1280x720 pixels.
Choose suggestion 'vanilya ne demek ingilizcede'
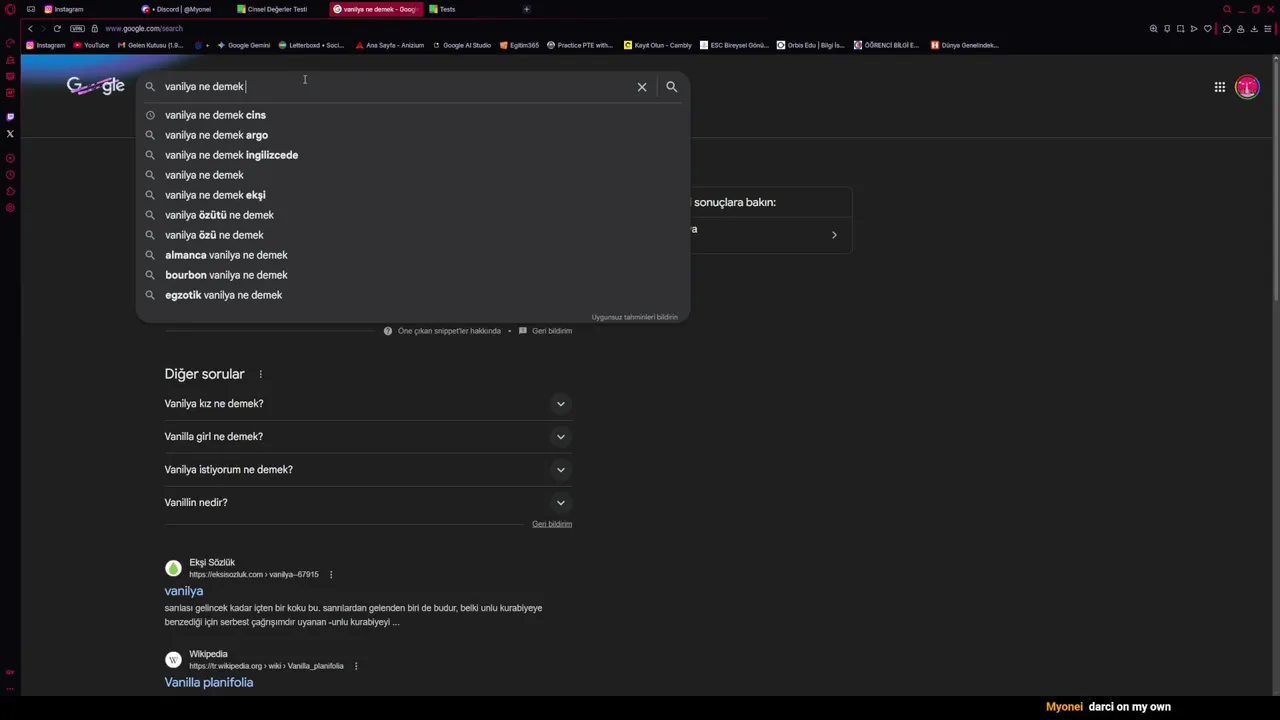tap(412, 155)
